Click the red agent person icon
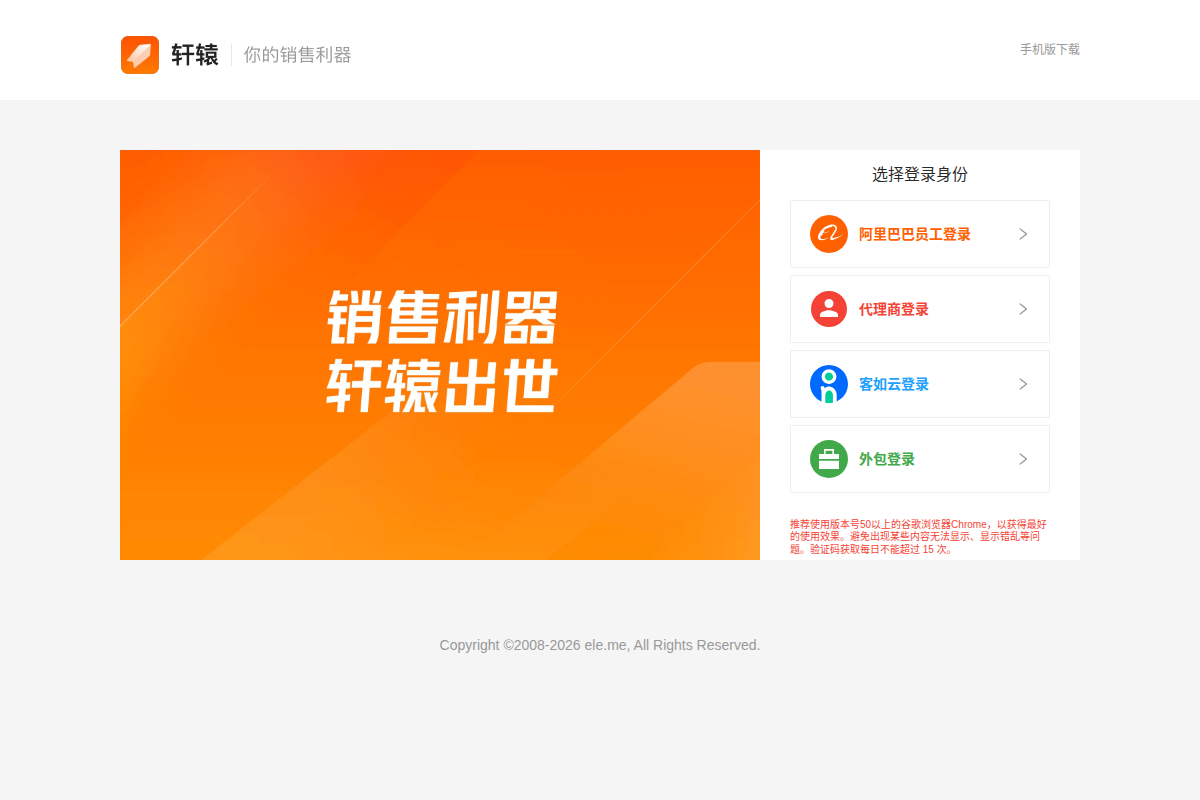Screen dimensions: 1200x800 tap(829, 309)
